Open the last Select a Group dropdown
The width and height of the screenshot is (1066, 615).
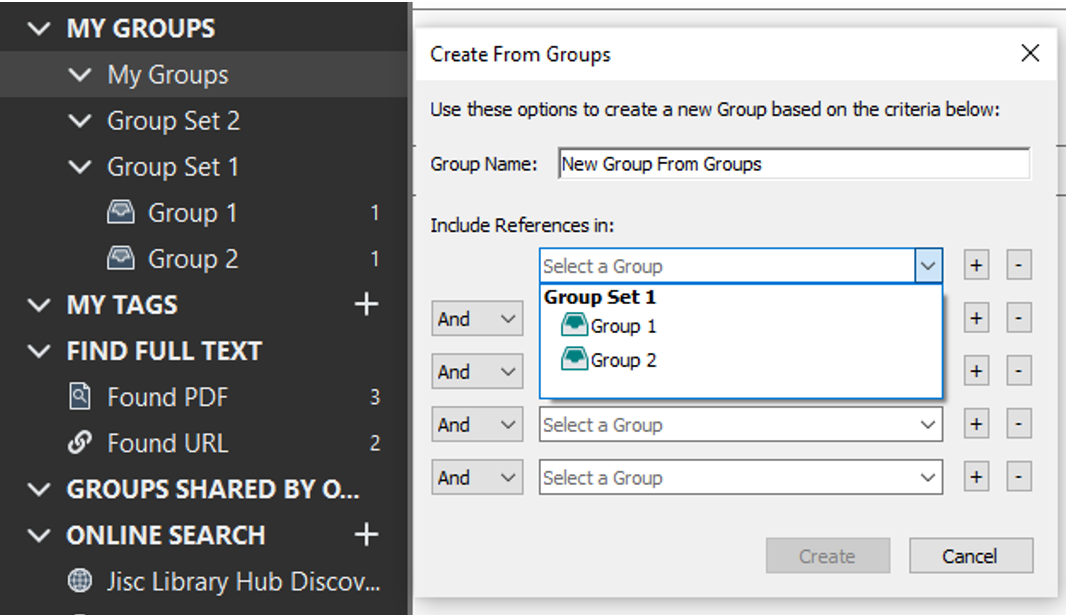[740, 478]
